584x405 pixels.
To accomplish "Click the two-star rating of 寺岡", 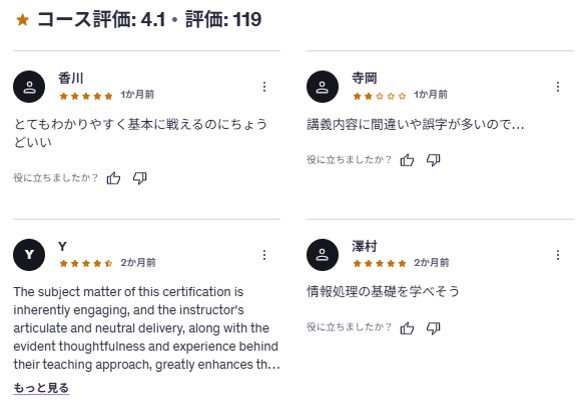I will pos(380,96).
